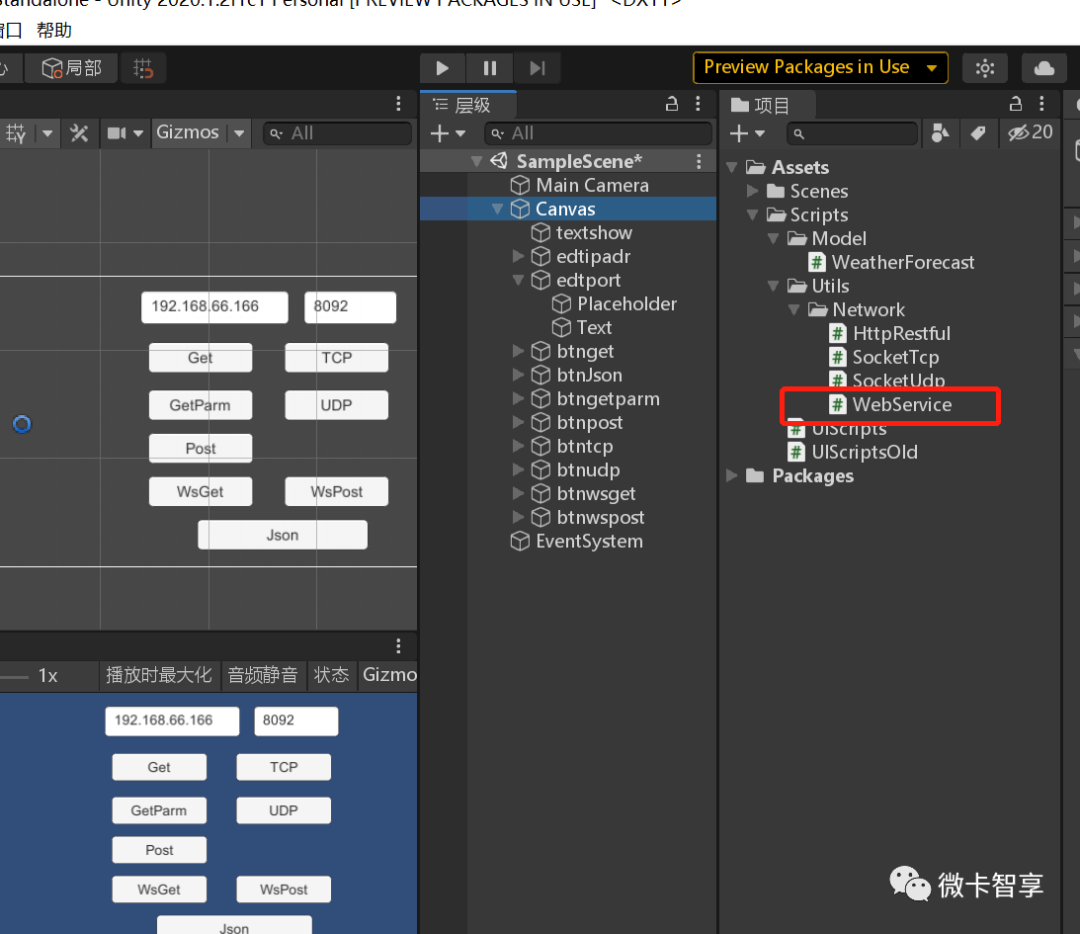Expand the btnpost object
1080x934 pixels.
pos(519,423)
